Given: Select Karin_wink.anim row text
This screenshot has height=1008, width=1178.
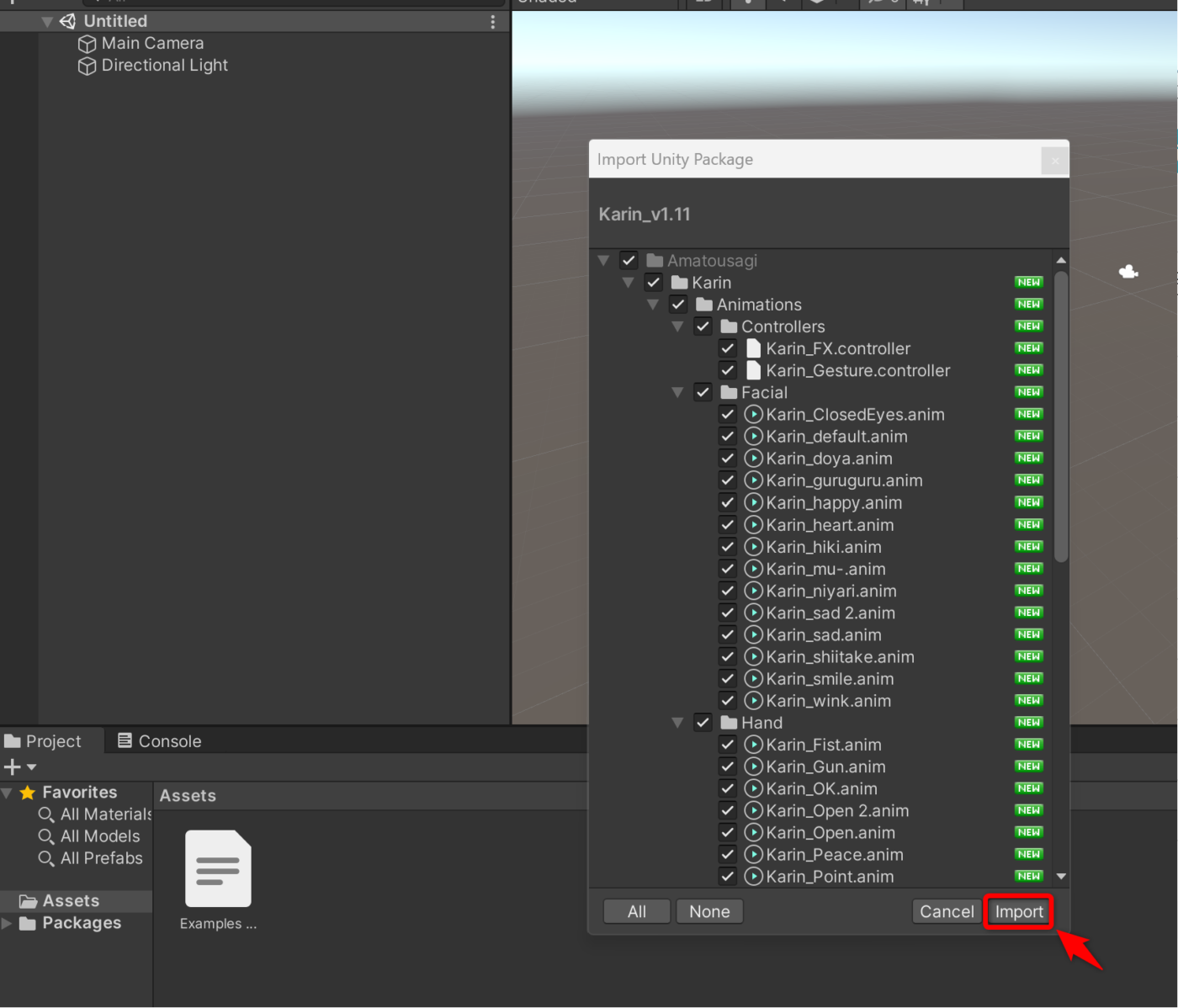Looking at the screenshot, I should click(x=828, y=701).
